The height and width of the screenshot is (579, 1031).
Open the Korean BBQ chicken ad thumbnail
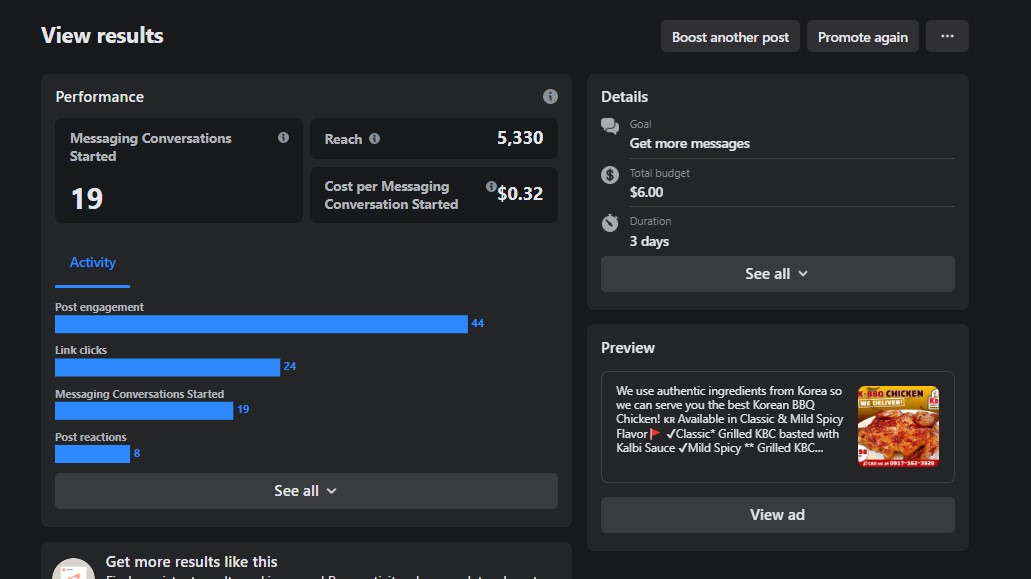898,427
